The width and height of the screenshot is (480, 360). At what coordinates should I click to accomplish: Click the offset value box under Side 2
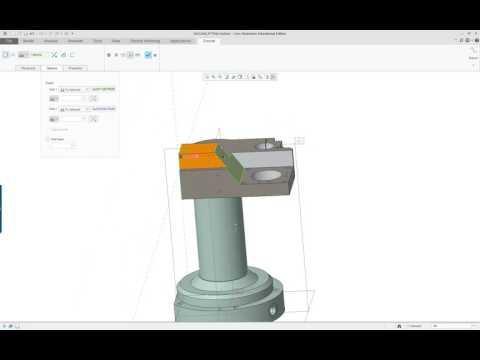(x=73, y=119)
